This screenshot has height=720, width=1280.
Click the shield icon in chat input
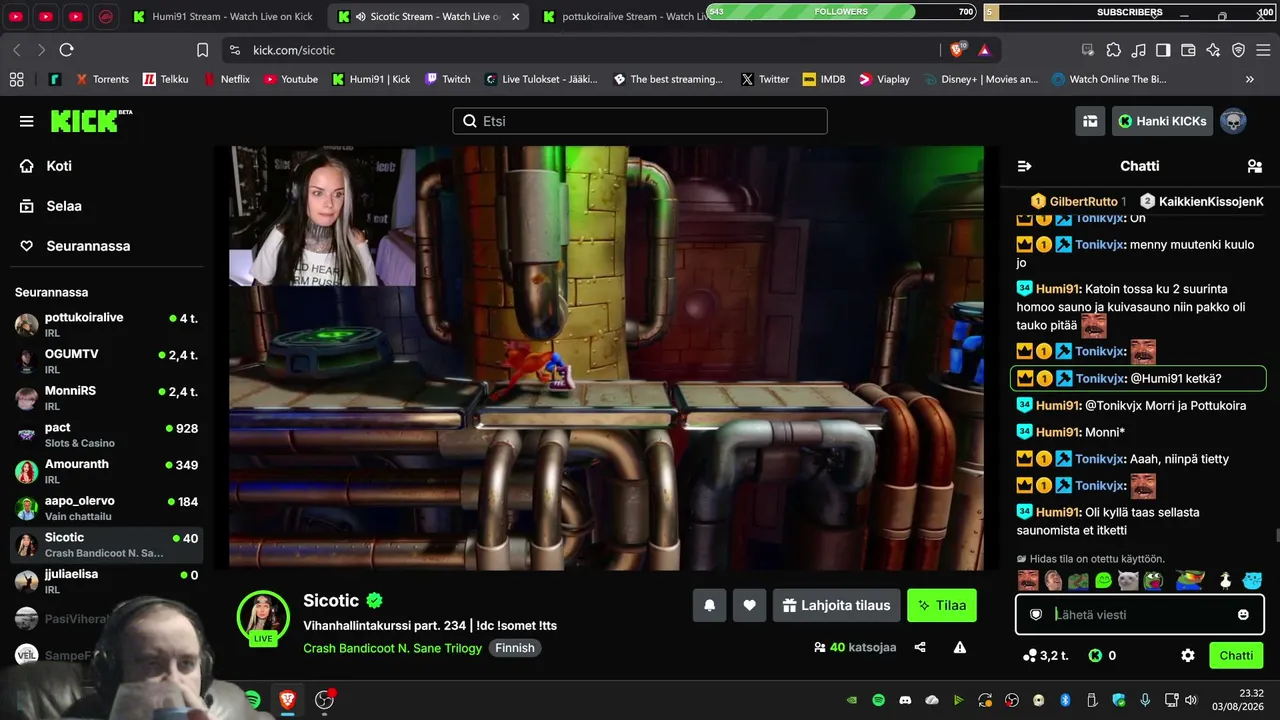(x=1036, y=615)
